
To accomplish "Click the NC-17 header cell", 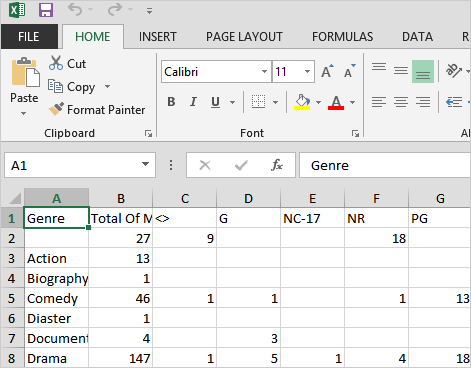I will (312, 218).
